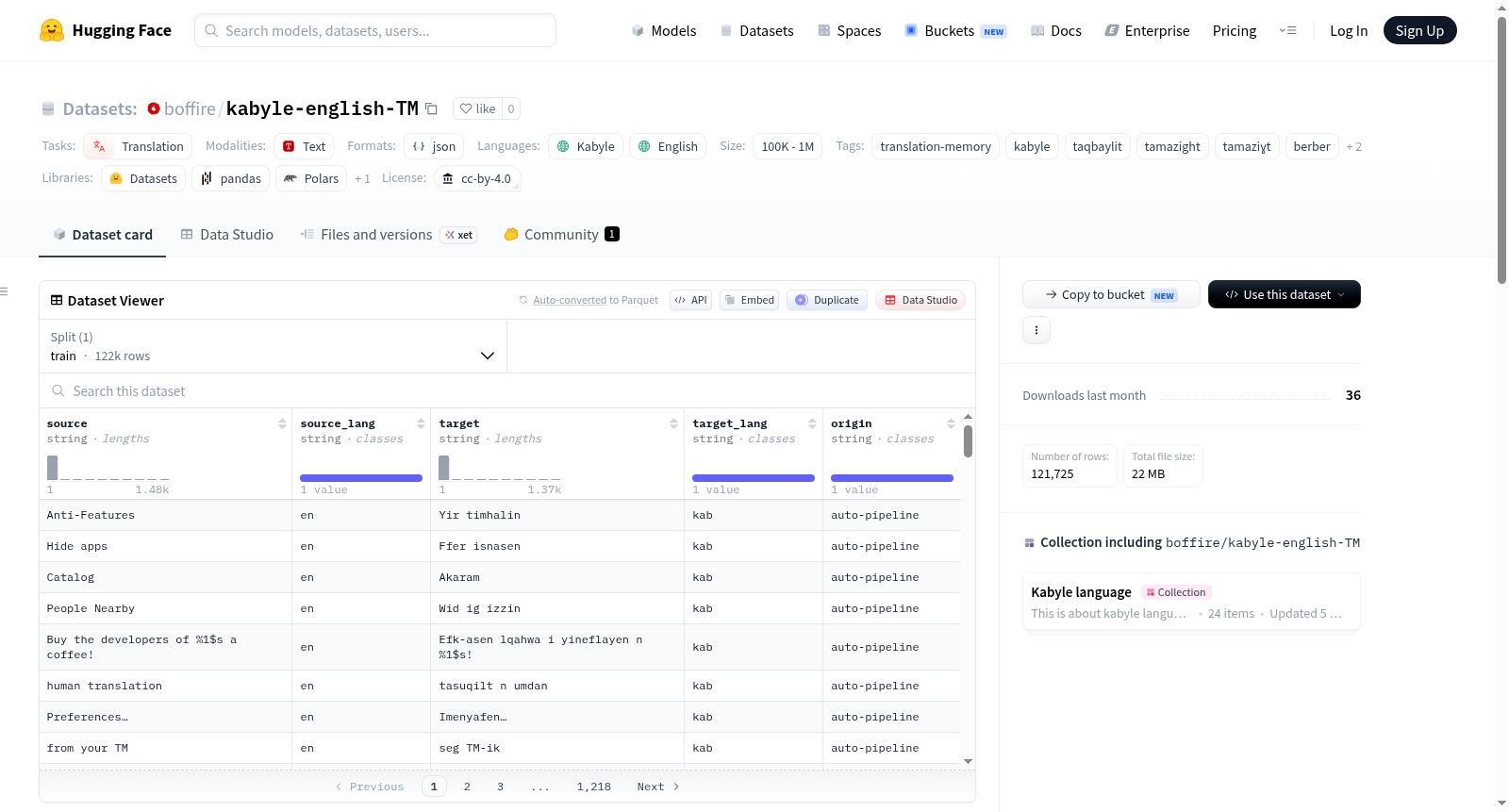Focus the main search models field
This screenshot has height=812, width=1509.
click(x=375, y=30)
